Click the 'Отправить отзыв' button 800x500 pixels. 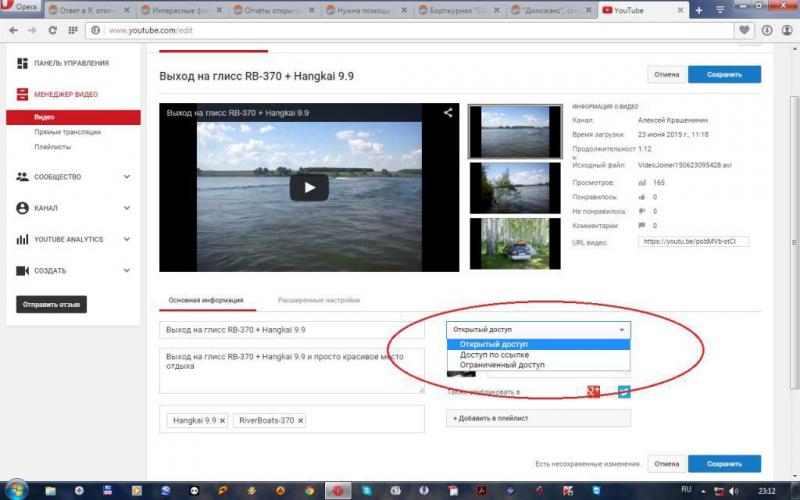[52, 305]
